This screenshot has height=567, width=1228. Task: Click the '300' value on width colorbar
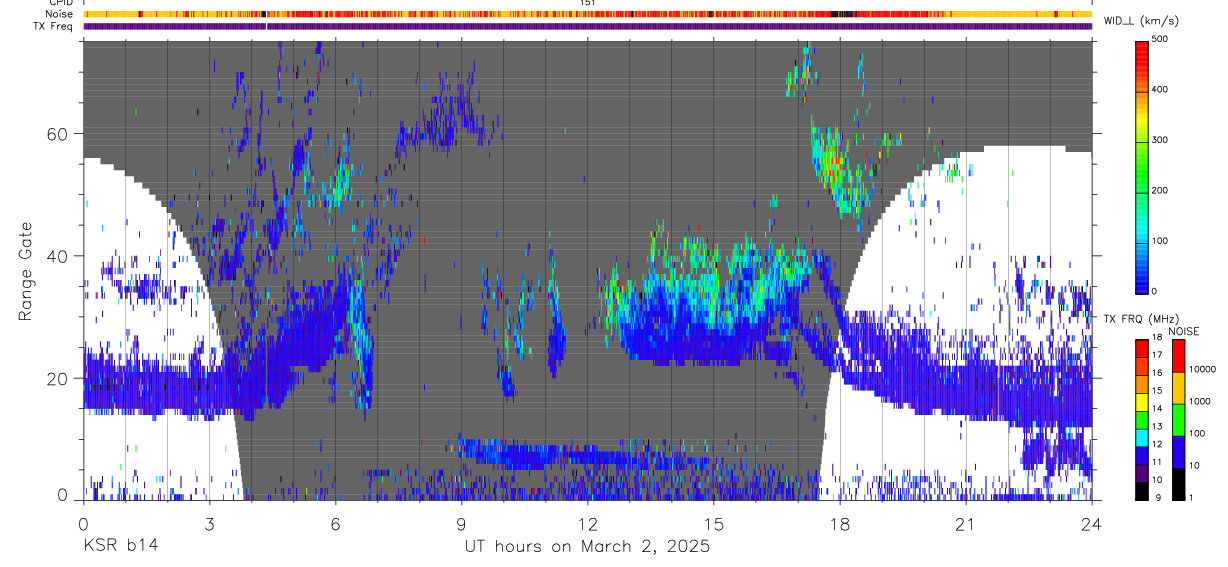(x=1162, y=140)
